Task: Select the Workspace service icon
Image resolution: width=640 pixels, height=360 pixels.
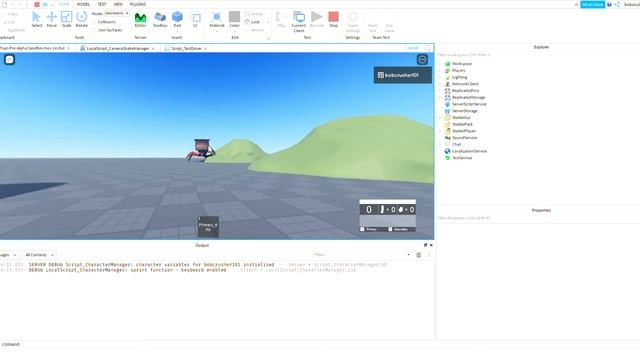Action: 447,64
